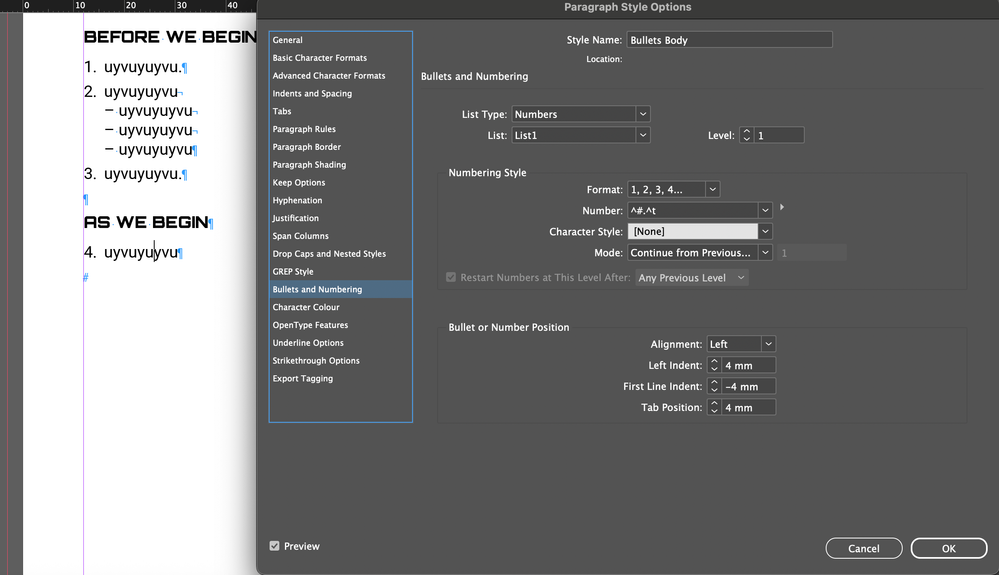Open the Number field dropdown arrow
The image size is (999, 575).
coord(765,210)
